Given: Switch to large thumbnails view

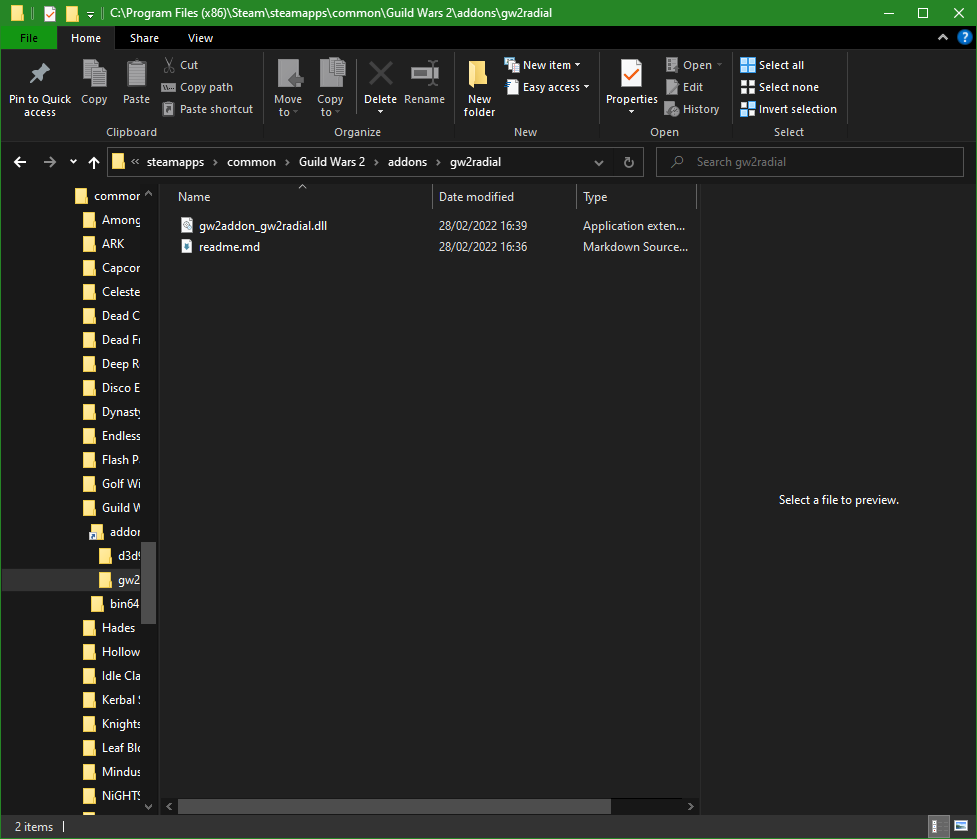Looking at the screenshot, I should click(961, 826).
